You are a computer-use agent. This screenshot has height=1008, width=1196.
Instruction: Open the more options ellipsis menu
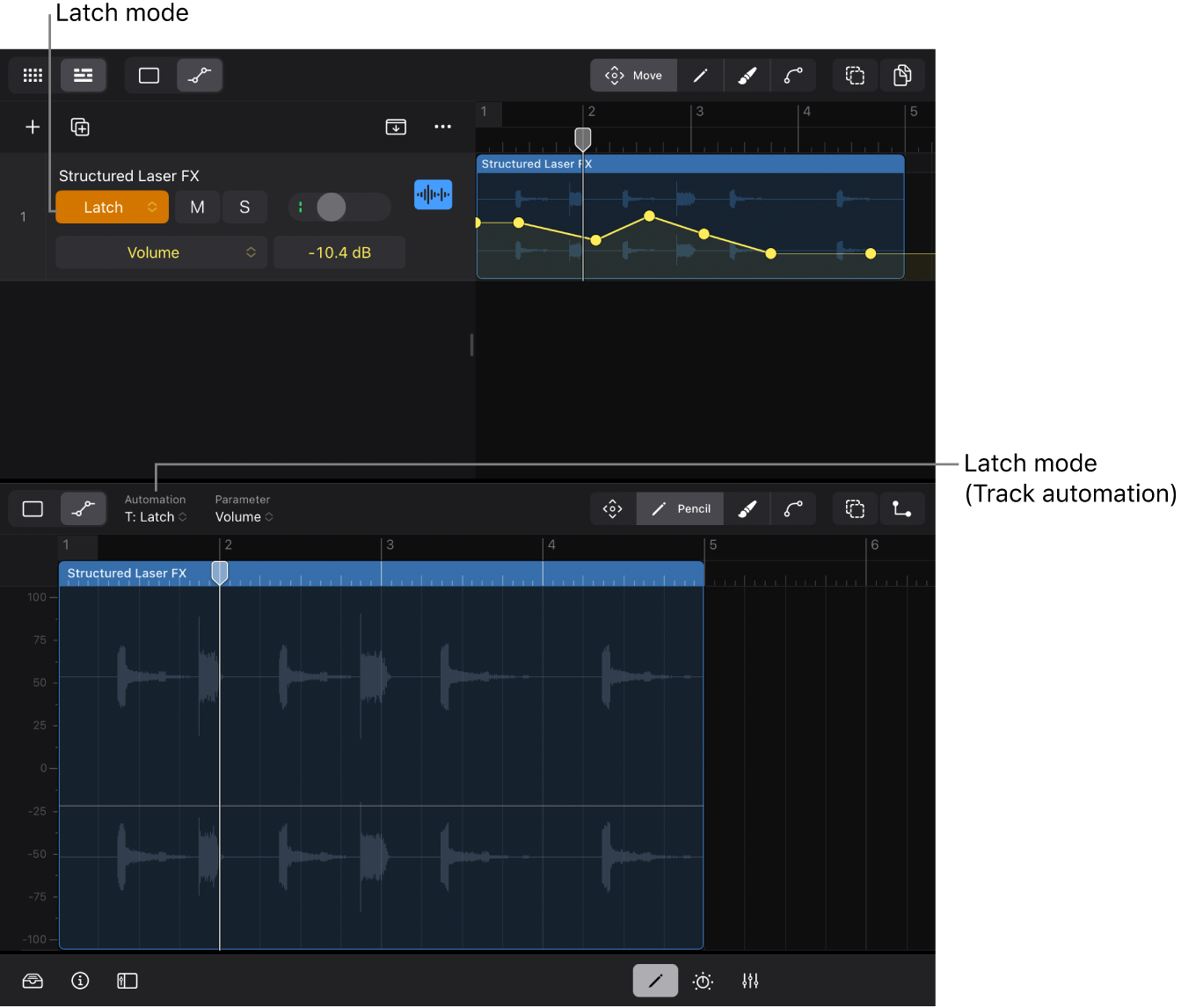pyautogui.click(x=442, y=128)
